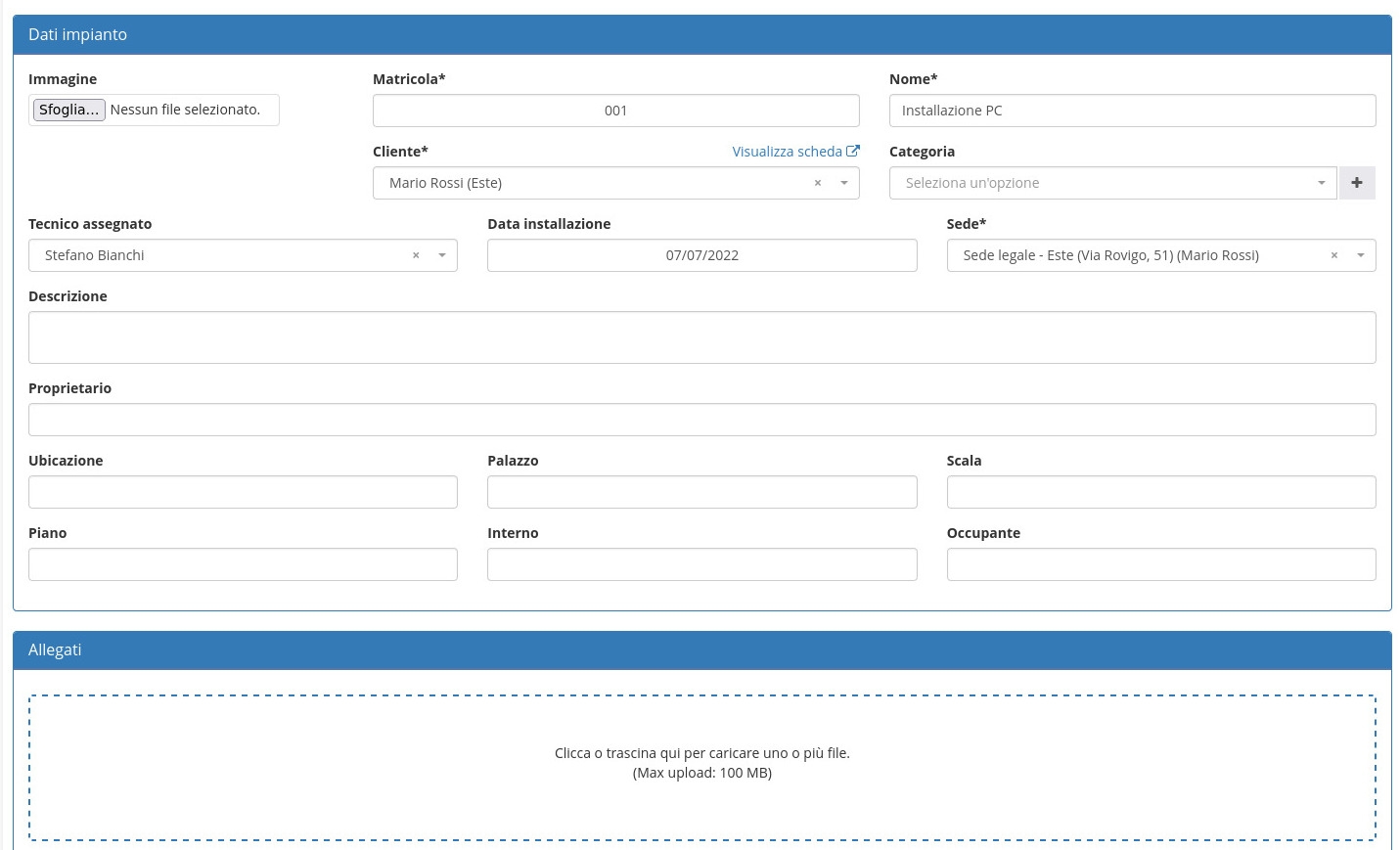Viewport: 1400px width, 850px height.
Task: Select the Palazzo text field
Action: (701, 492)
